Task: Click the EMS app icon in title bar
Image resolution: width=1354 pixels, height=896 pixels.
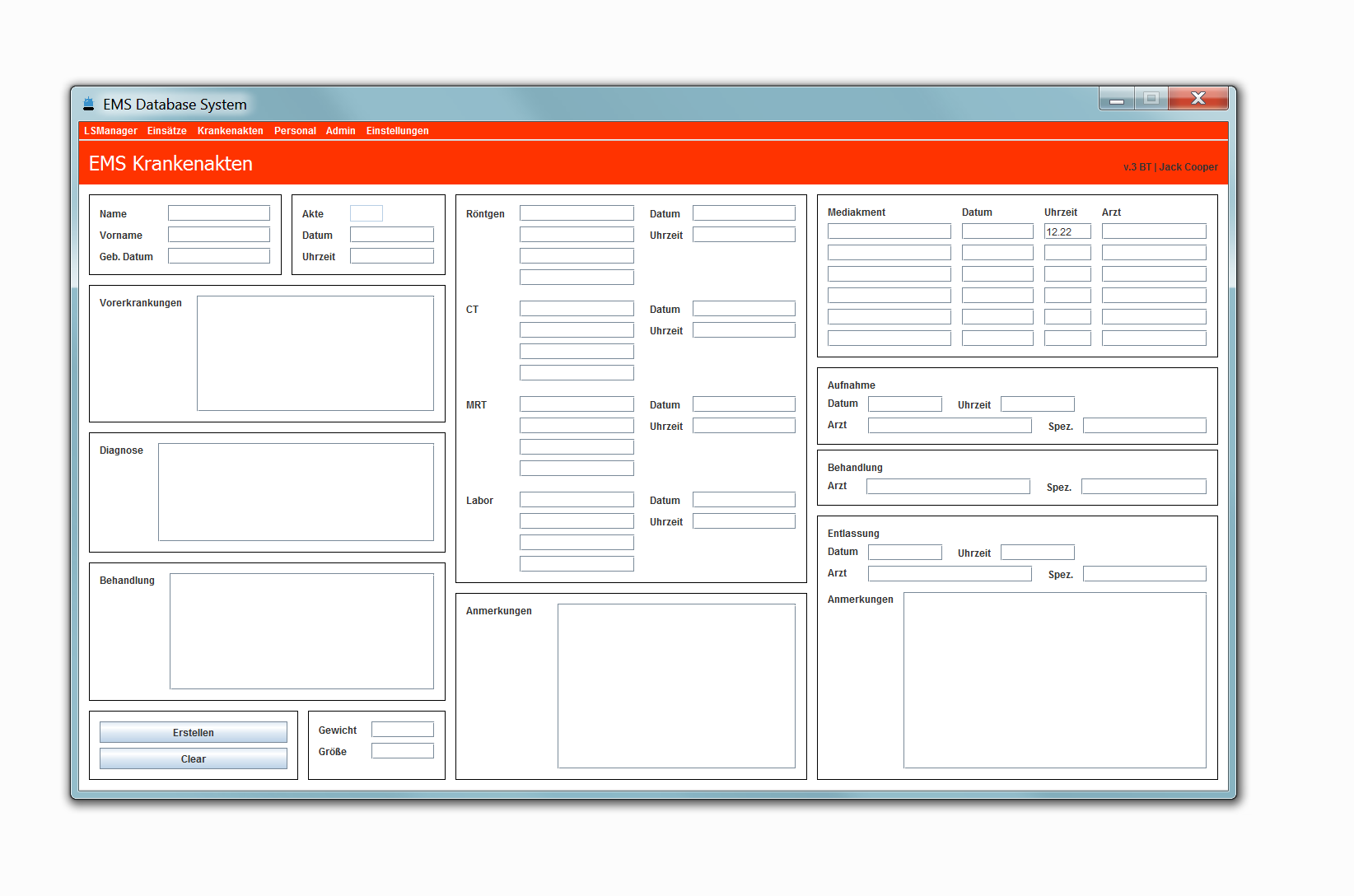Action: (x=88, y=104)
